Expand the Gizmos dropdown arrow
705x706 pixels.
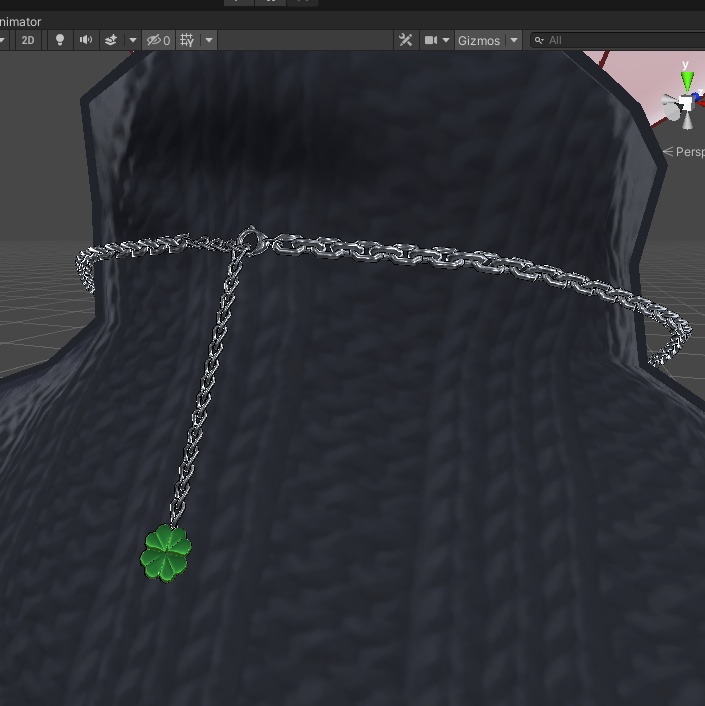point(514,40)
